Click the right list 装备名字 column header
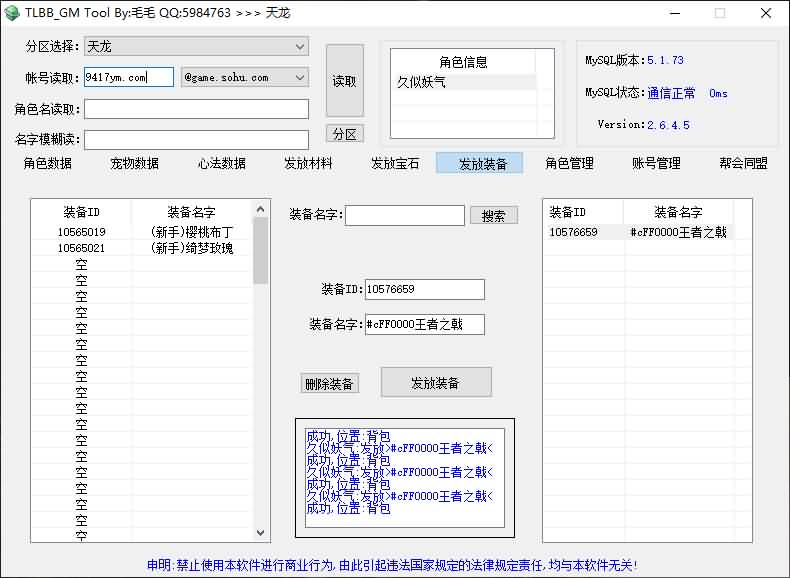 coord(678,212)
